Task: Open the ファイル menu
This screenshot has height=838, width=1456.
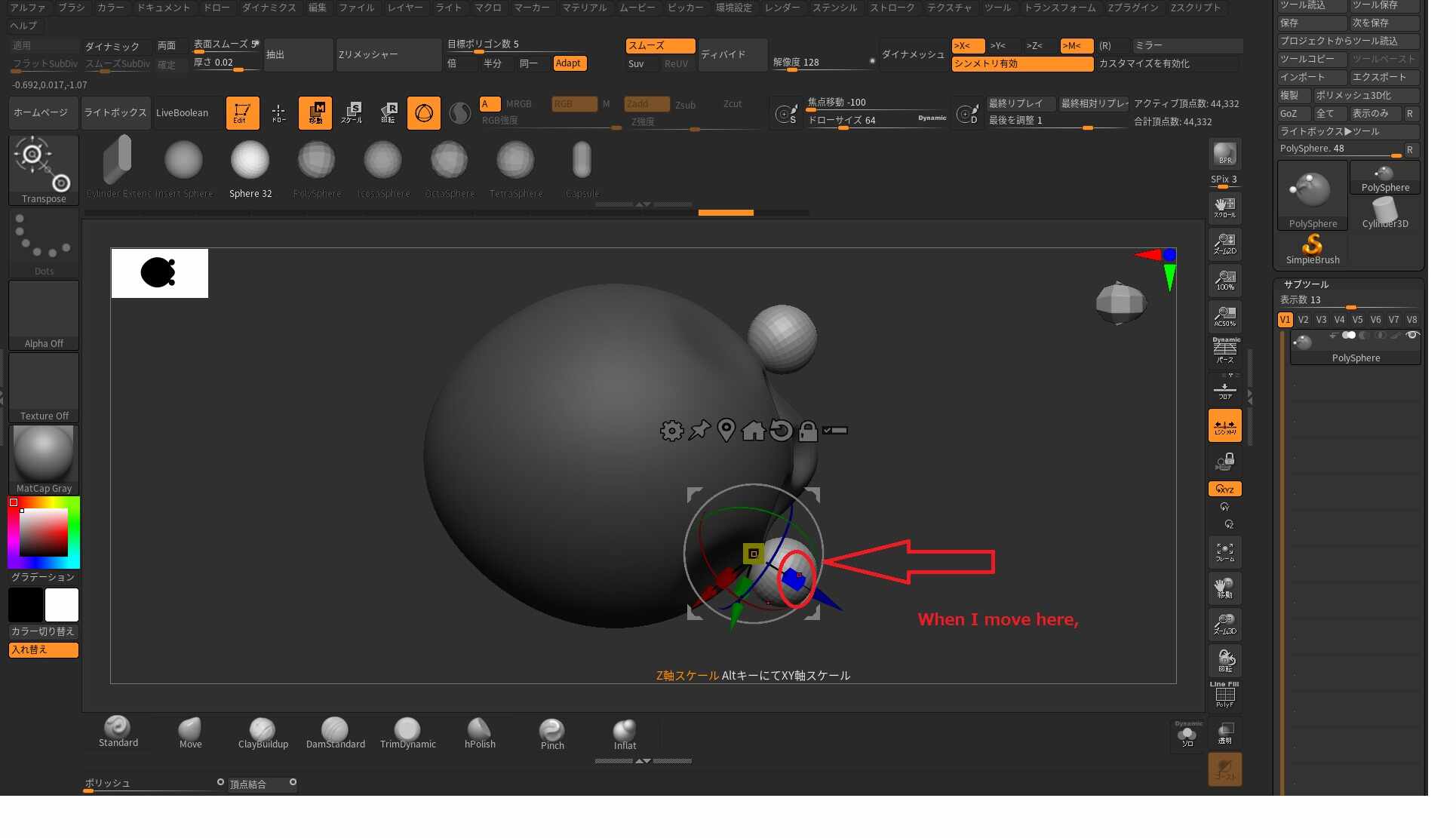Action: [x=356, y=8]
